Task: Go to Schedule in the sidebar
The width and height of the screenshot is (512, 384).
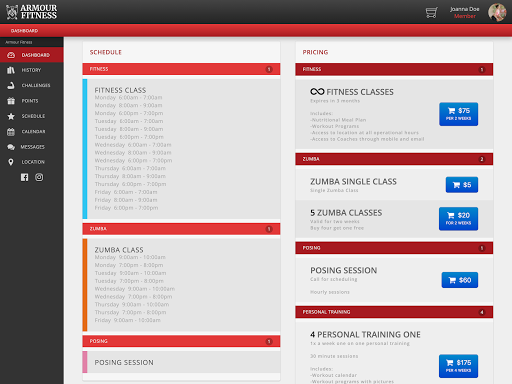Action: 33,116
